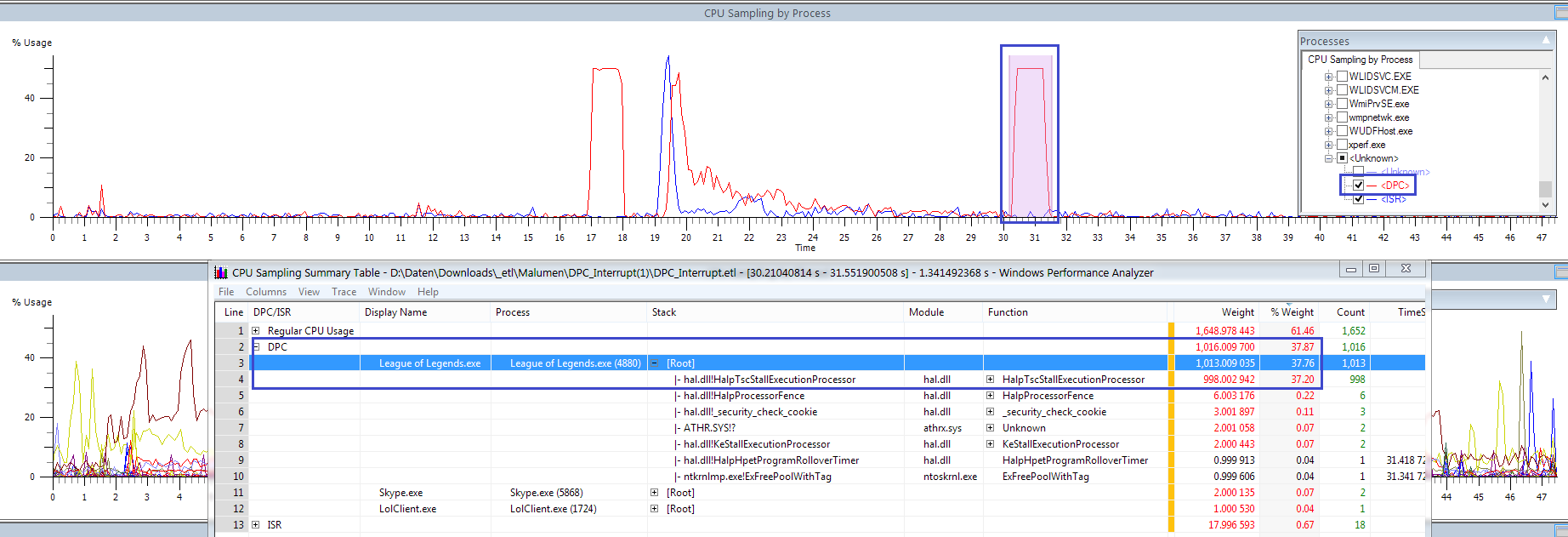Toggle the xperf.exe checkbox
The width and height of the screenshot is (1568, 537).
click(1342, 144)
